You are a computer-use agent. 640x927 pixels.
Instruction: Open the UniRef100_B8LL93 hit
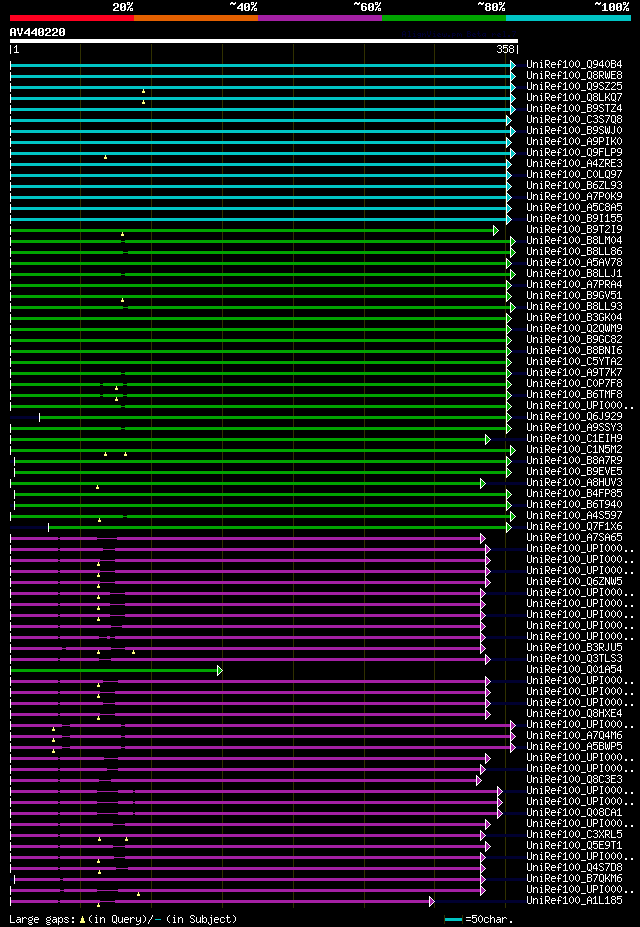pos(574,307)
